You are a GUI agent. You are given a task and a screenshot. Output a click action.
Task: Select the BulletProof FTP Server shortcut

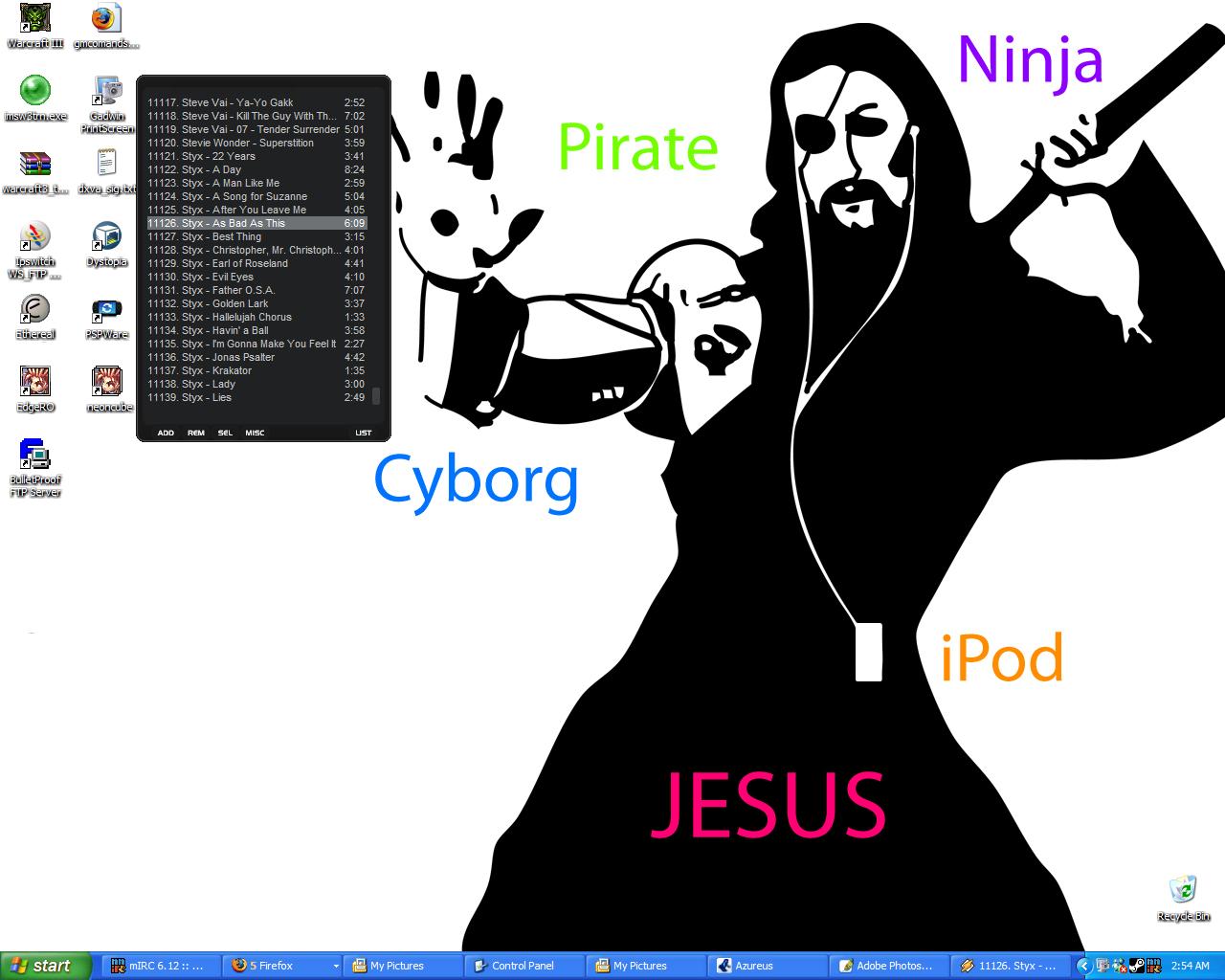pyautogui.click(x=35, y=457)
